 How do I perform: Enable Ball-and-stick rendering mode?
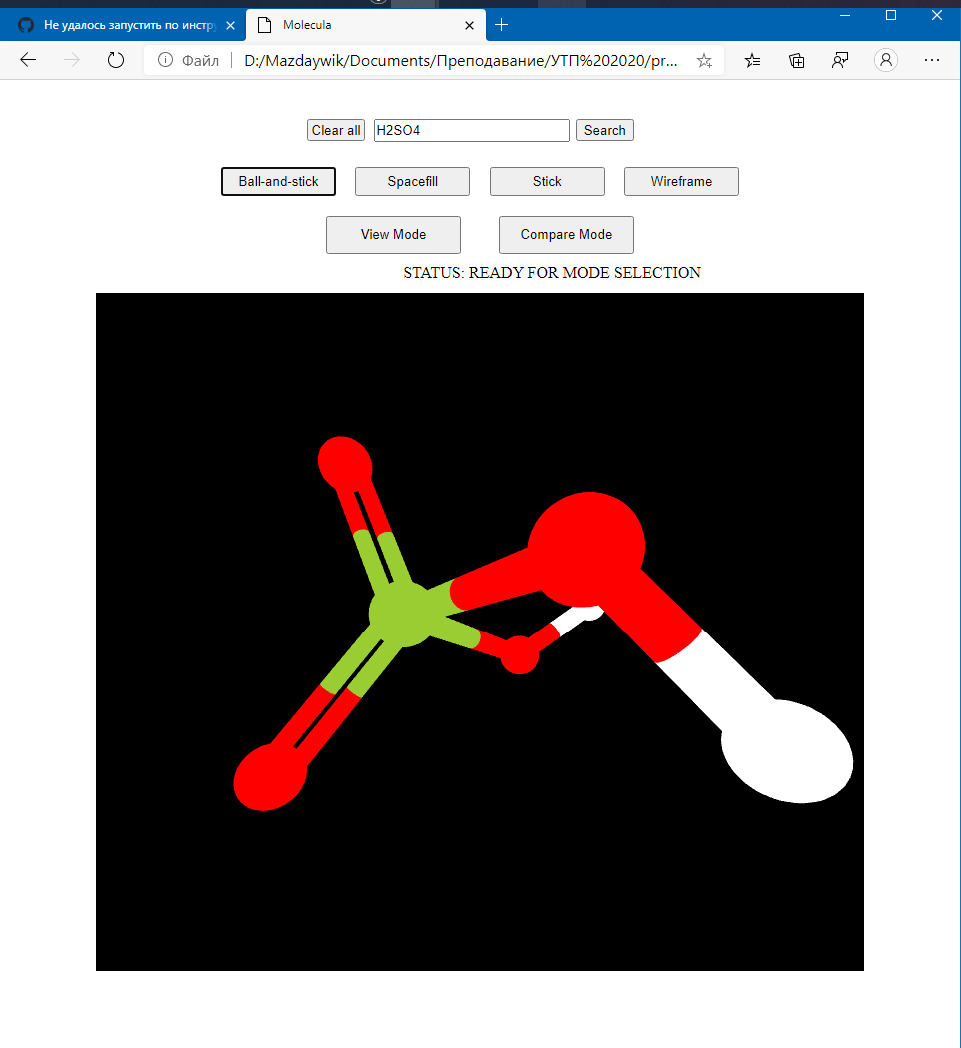click(x=278, y=181)
